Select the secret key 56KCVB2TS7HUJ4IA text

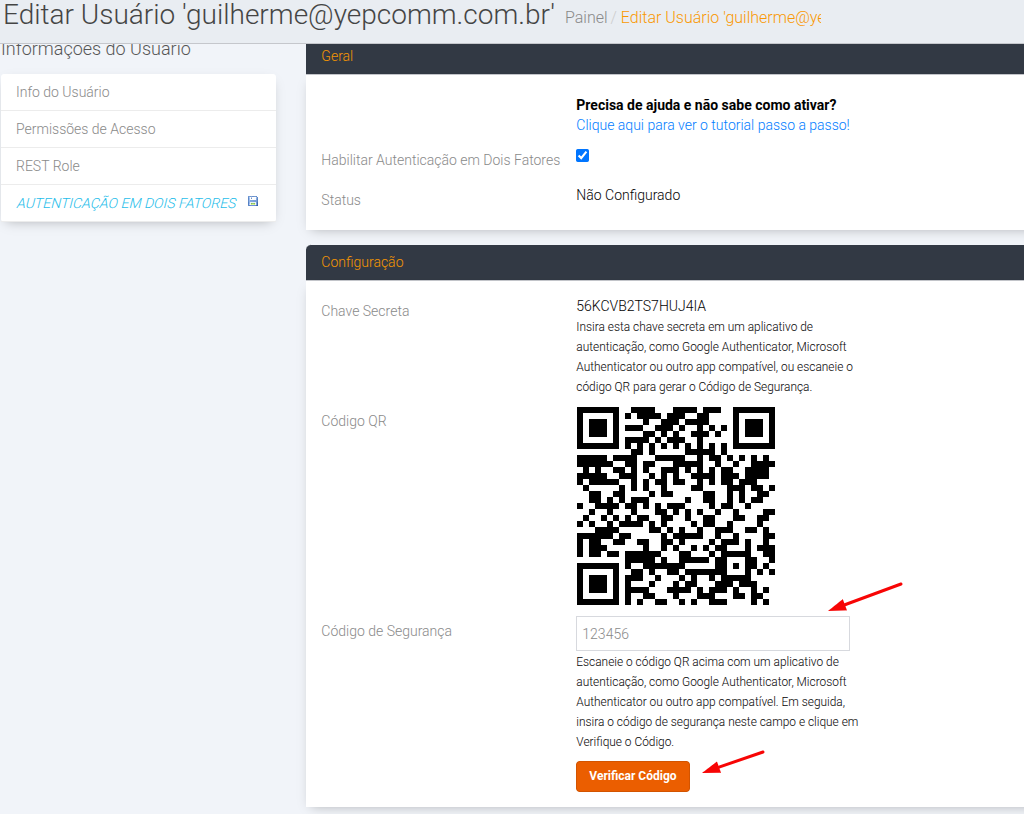pos(641,306)
